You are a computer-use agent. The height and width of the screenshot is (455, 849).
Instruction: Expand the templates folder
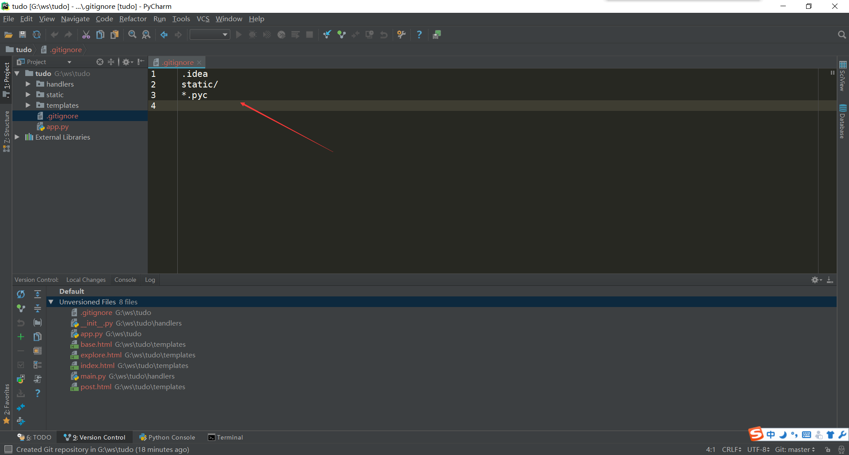coord(28,106)
